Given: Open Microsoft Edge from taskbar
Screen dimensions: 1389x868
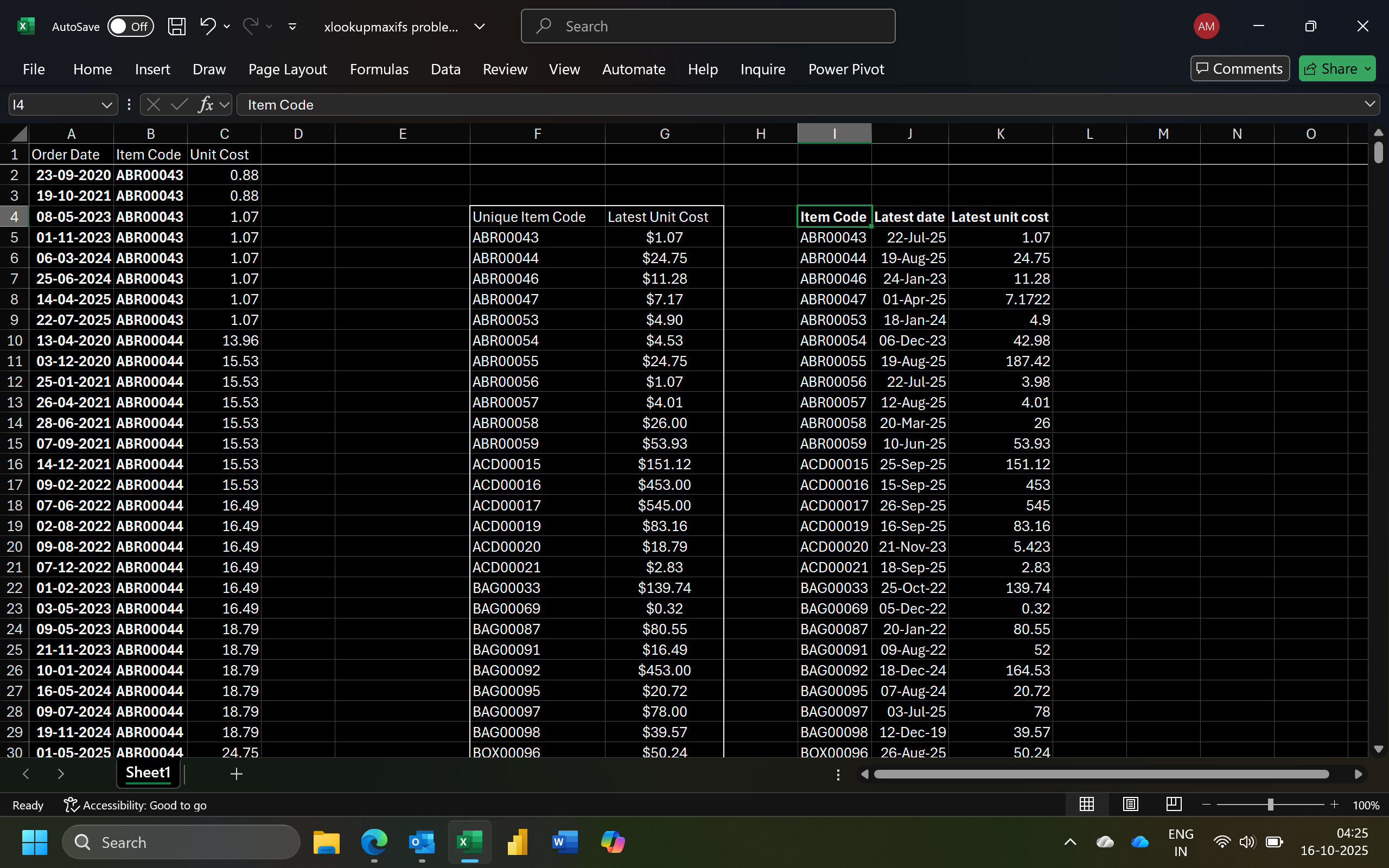Looking at the screenshot, I should (x=374, y=842).
